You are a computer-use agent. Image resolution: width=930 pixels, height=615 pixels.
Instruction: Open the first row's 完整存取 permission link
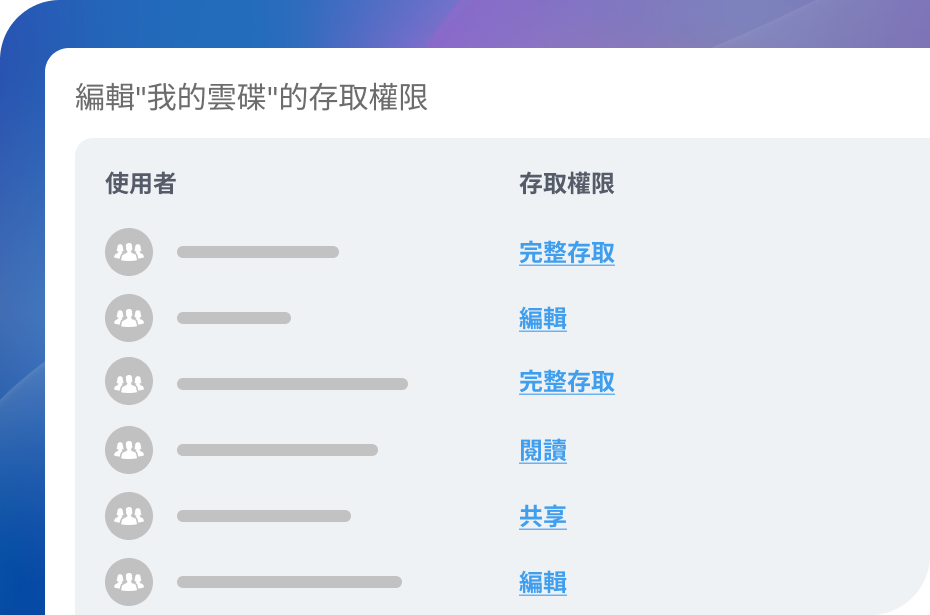(566, 253)
